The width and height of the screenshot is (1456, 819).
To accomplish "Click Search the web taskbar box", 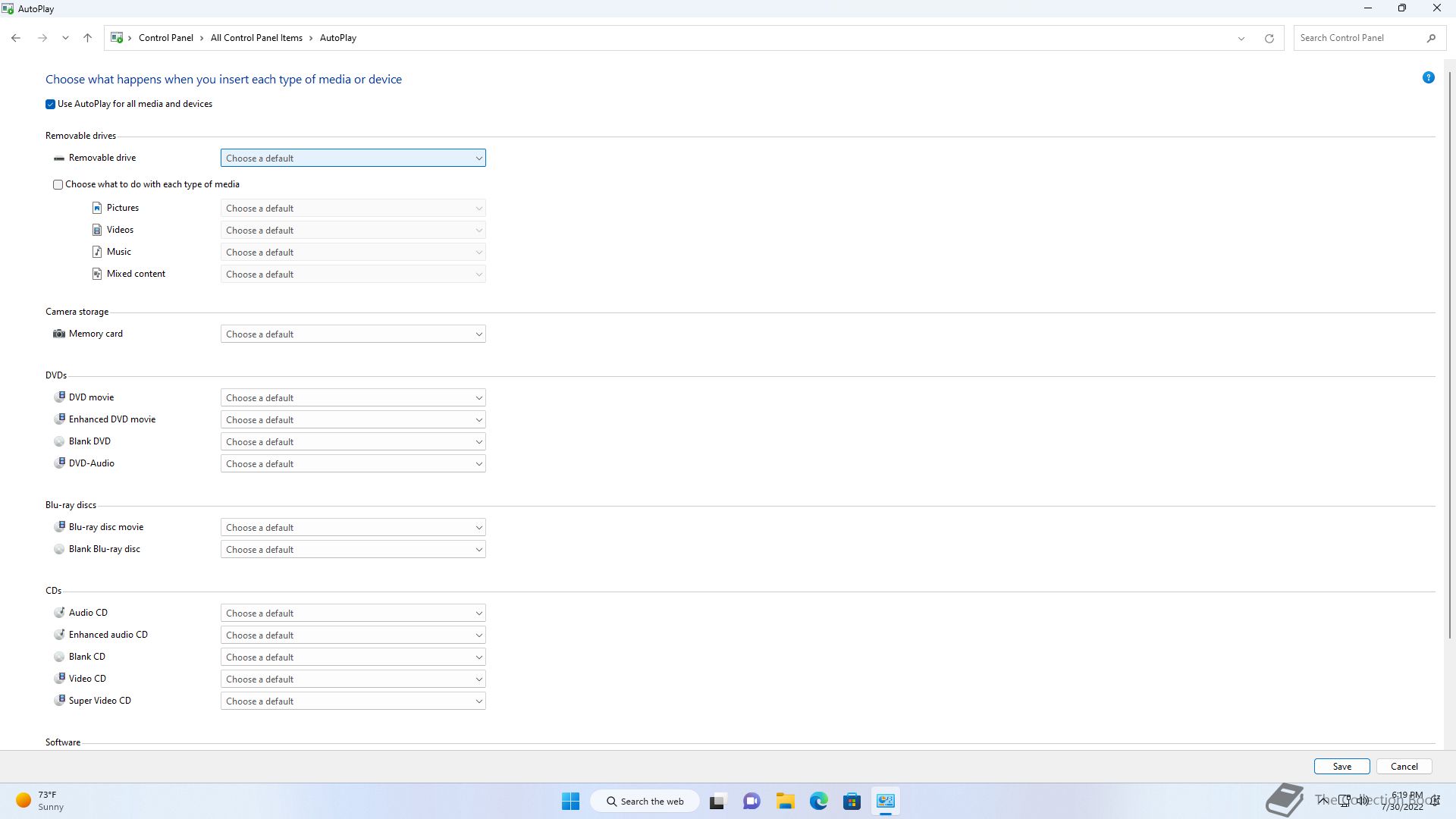I will pyautogui.click(x=645, y=802).
